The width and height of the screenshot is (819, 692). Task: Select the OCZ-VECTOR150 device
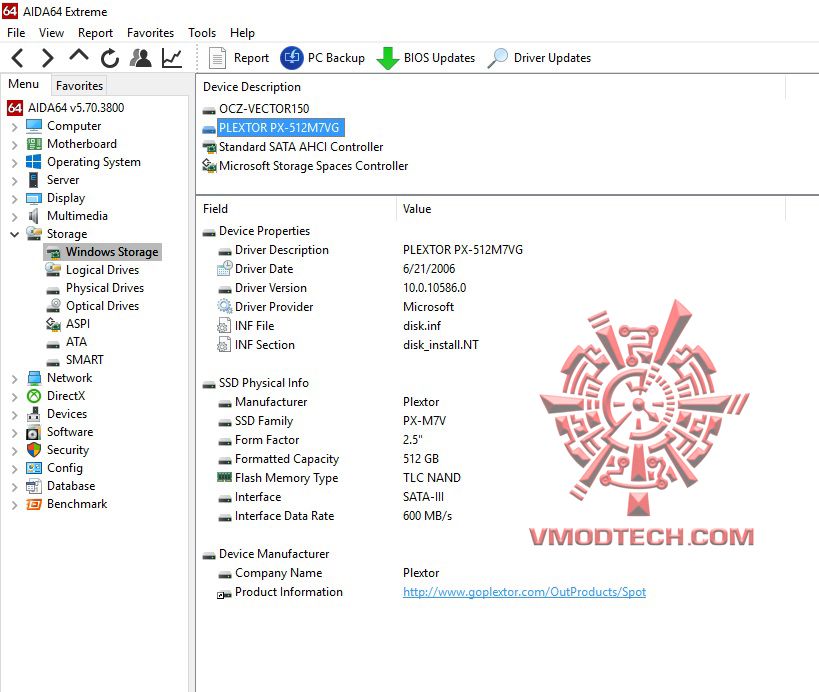pos(264,109)
